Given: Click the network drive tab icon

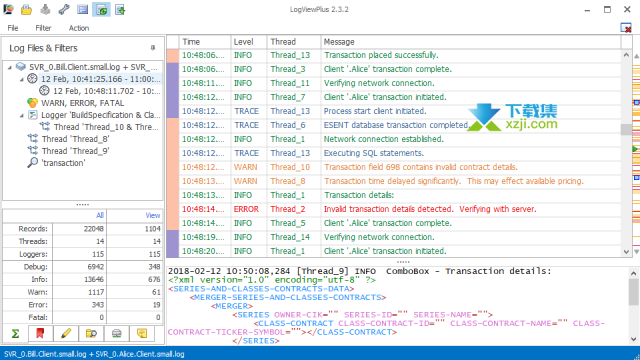Looking at the screenshot, I should click(x=116, y=333).
